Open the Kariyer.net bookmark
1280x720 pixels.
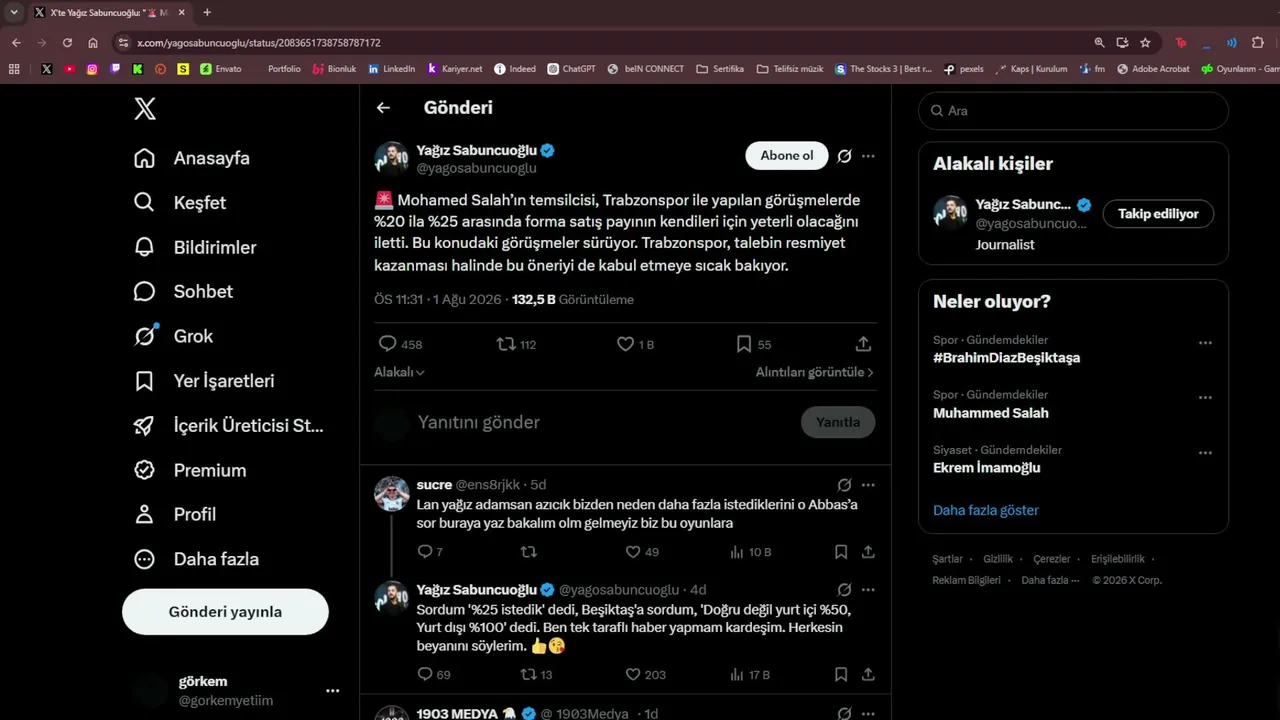click(x=454, y=69)
